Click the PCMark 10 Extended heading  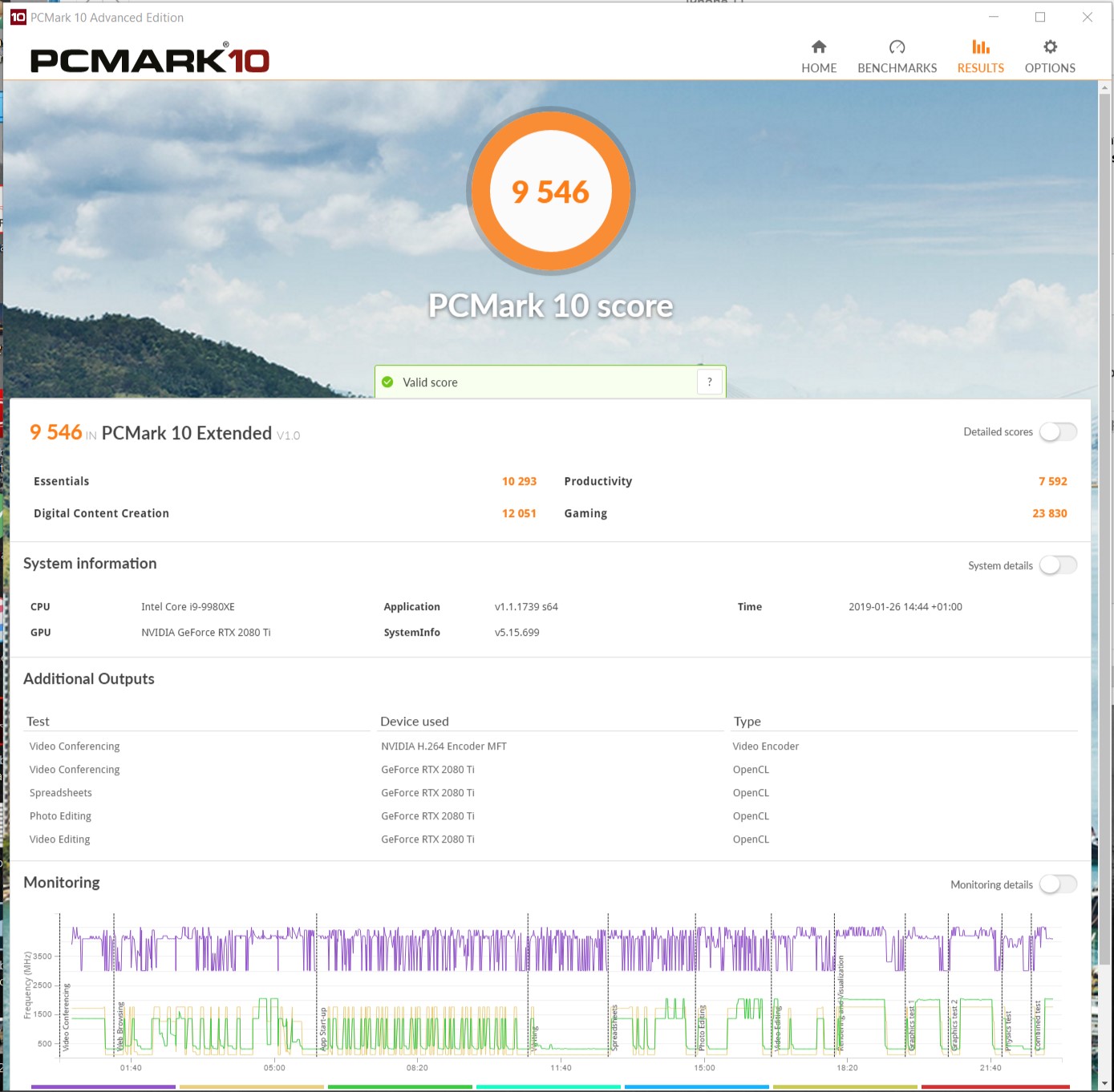[x=186, y=433]
